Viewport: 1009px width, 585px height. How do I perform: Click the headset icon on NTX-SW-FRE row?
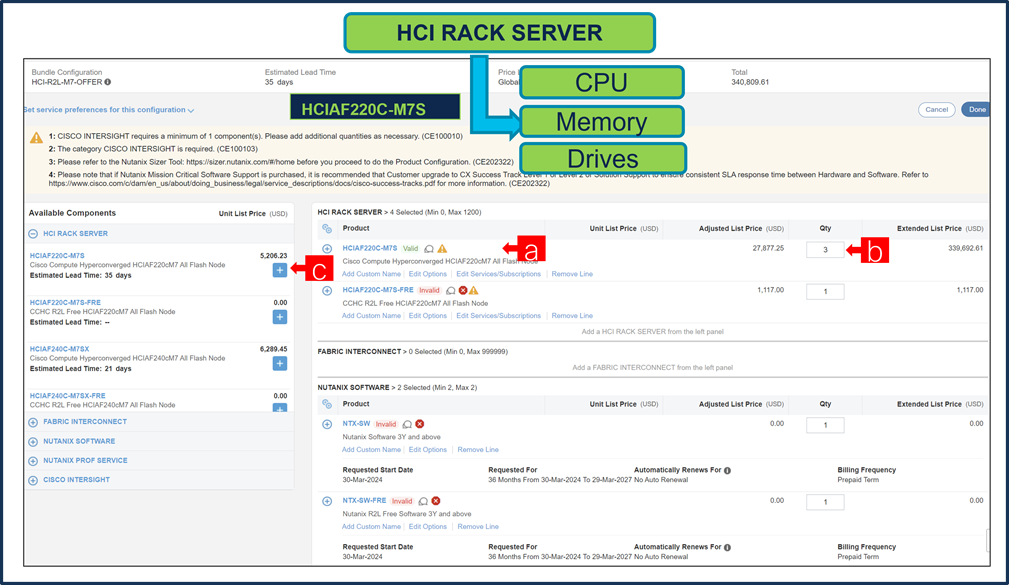click(x=423, y=501)
